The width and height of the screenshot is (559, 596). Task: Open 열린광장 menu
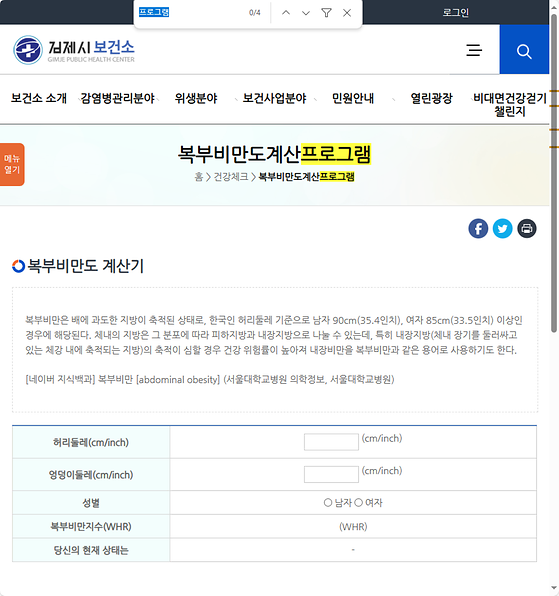[x=431, y=98]
